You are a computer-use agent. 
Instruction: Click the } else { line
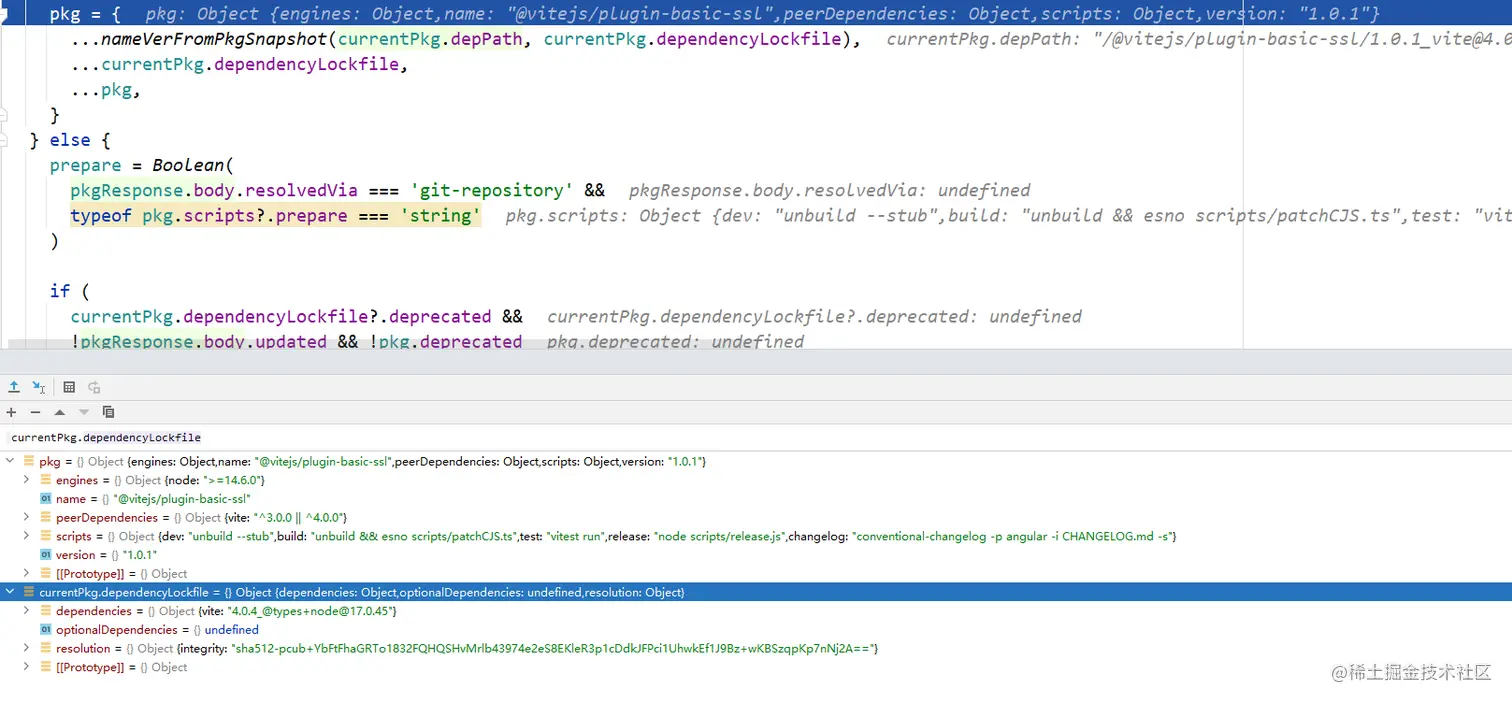click(x=70, y=140)
